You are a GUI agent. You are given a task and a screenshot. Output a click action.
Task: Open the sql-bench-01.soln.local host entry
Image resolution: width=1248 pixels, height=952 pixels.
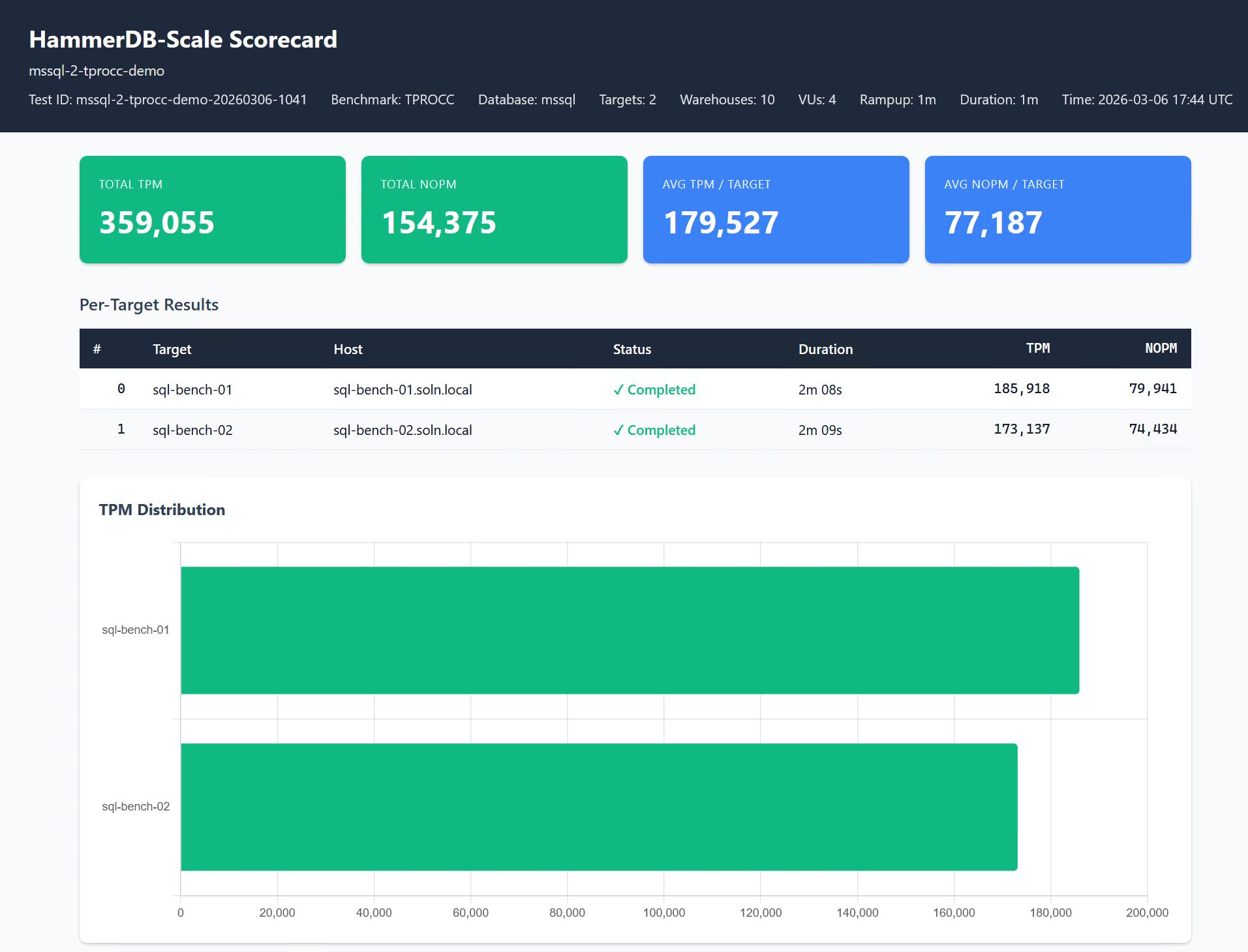[x=403, y=390]
